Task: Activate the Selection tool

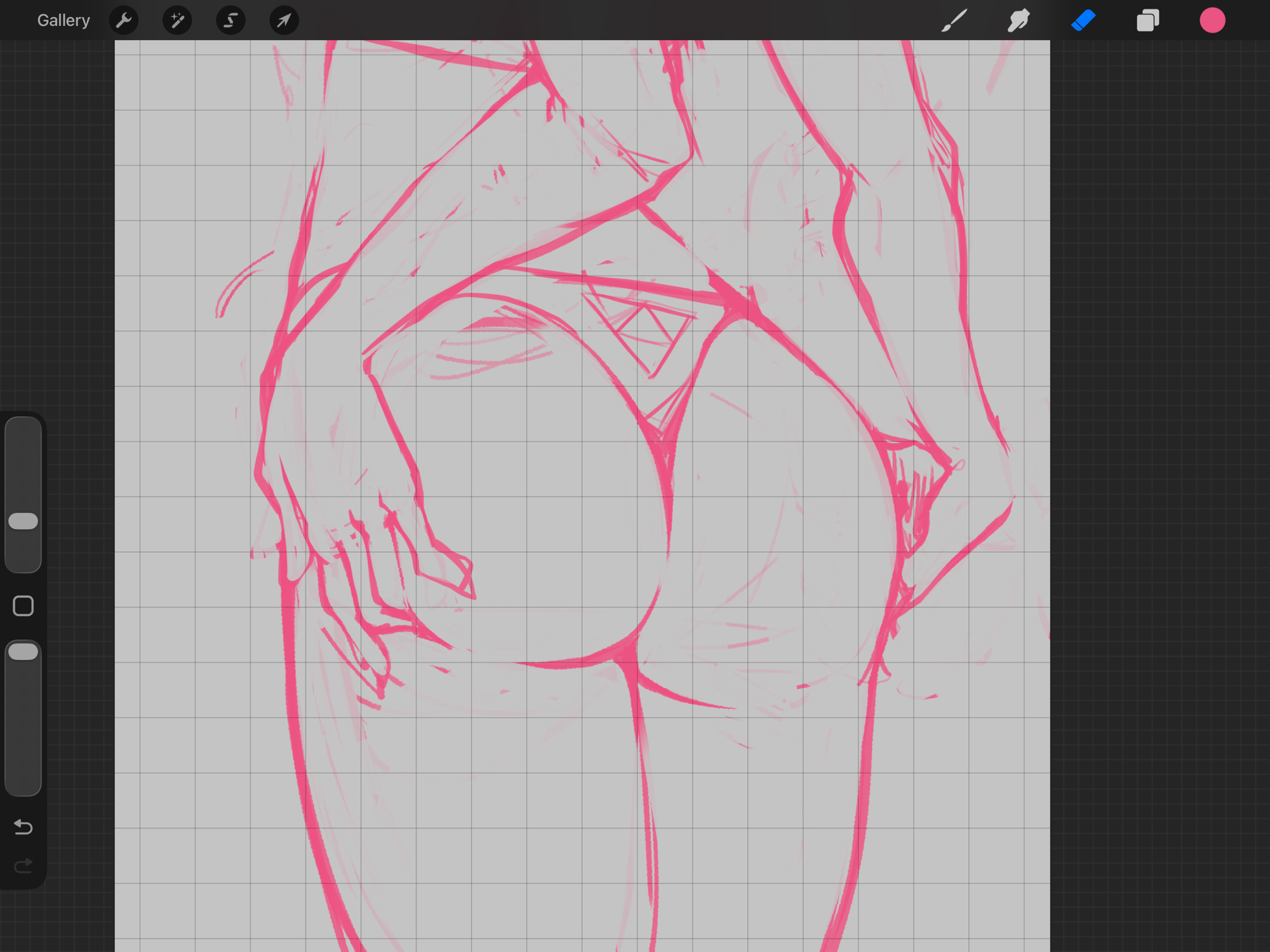Action: click(231, 20)
